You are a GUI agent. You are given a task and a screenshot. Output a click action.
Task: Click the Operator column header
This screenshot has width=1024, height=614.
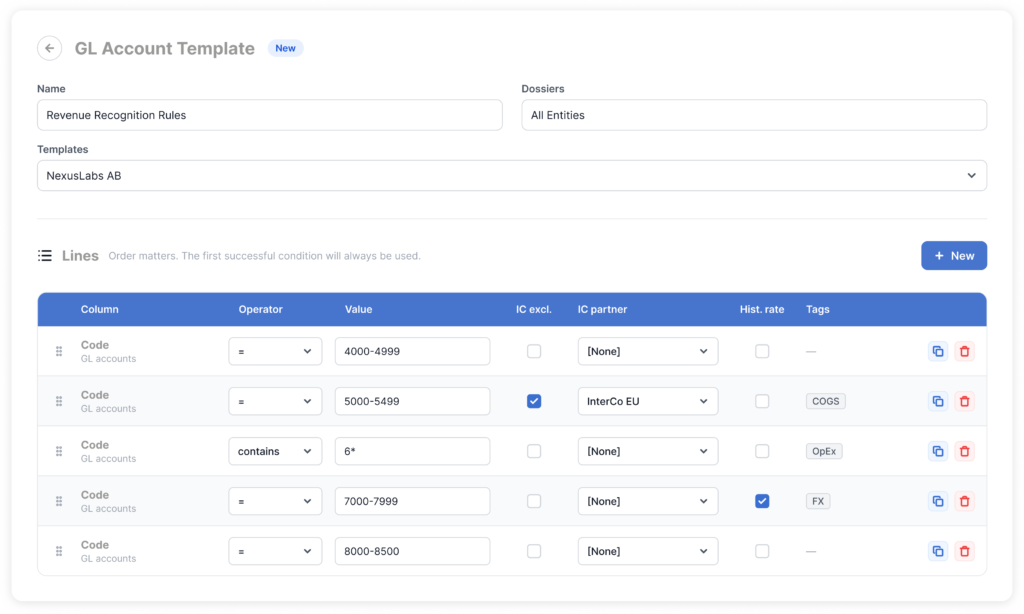click(260, 310)
